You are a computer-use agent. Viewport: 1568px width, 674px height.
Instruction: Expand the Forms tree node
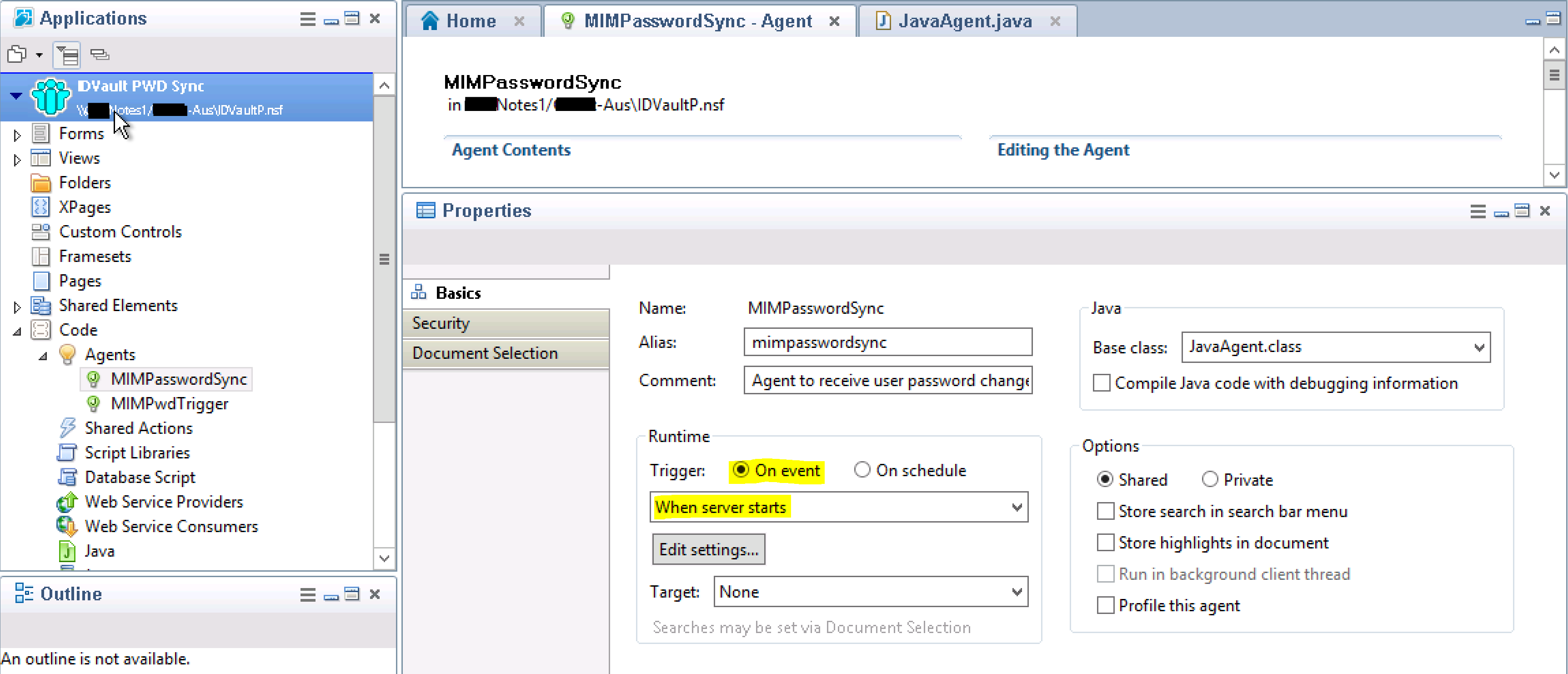click(x=17, y=135)
